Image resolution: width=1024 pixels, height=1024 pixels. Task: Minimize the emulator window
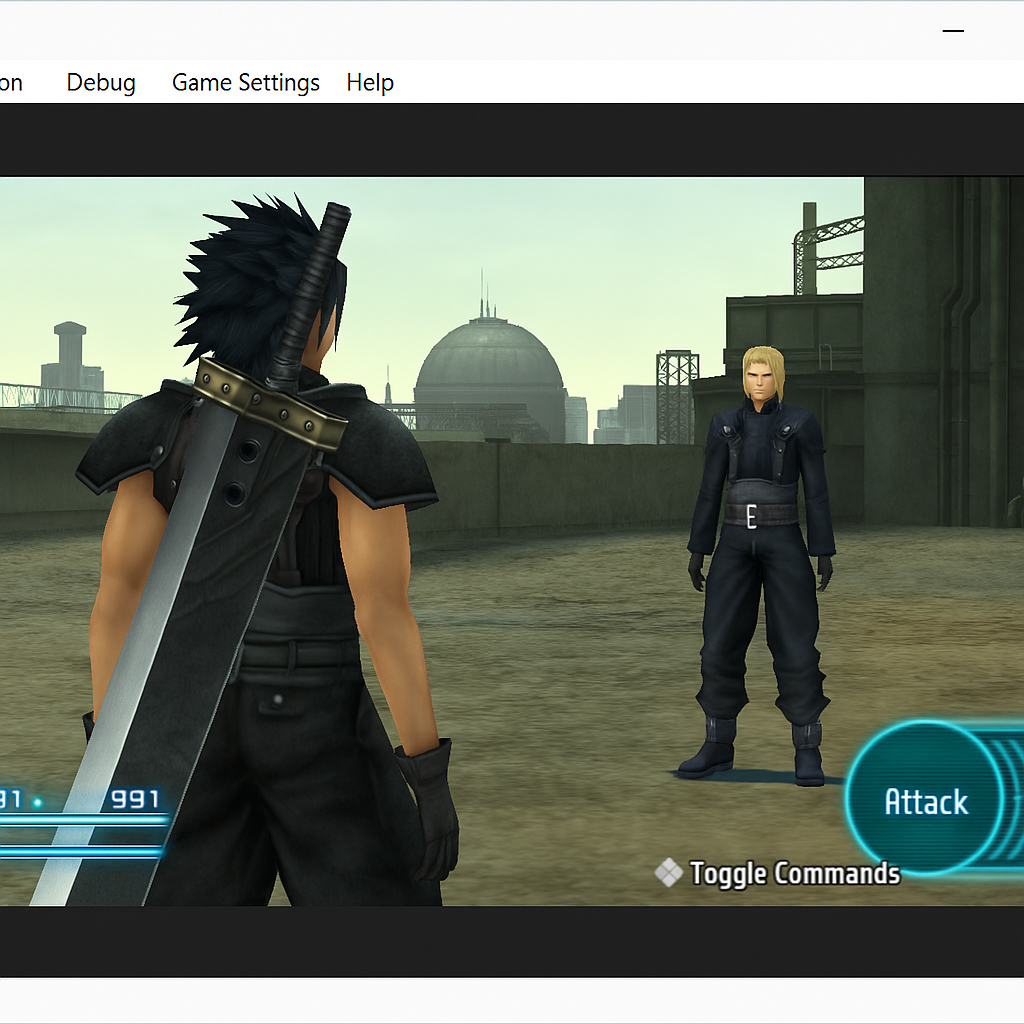point(953,31)
